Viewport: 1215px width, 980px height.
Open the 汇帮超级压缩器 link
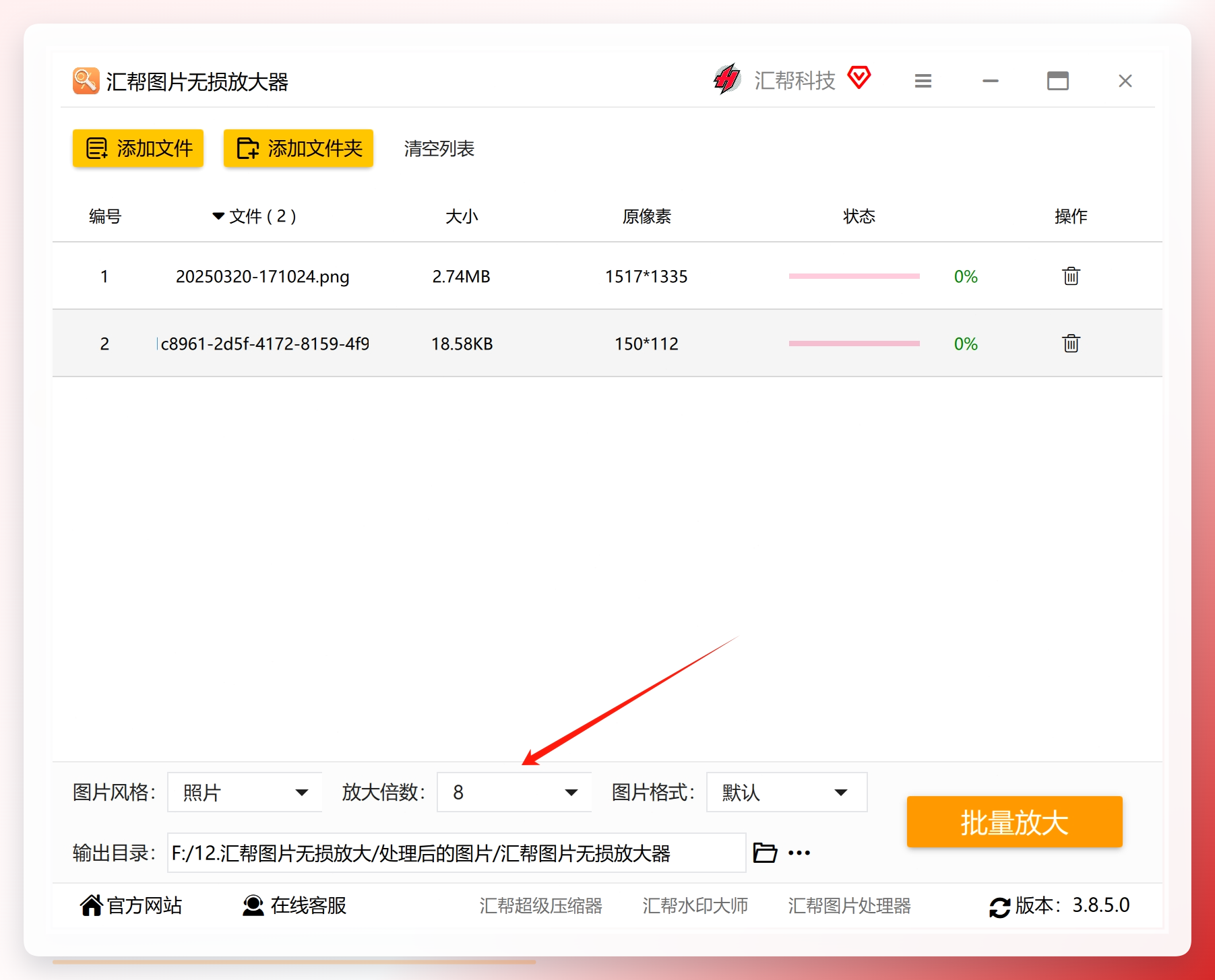[x=541, y=905]
